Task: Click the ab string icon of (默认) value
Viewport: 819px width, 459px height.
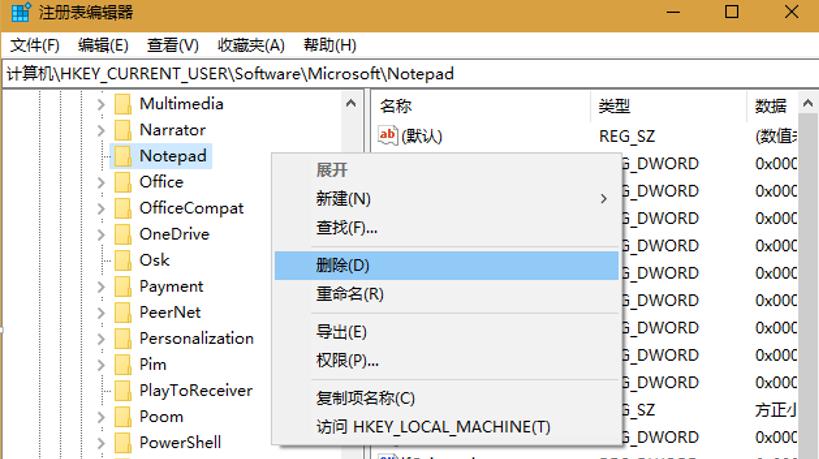Action: pos(388,135)
